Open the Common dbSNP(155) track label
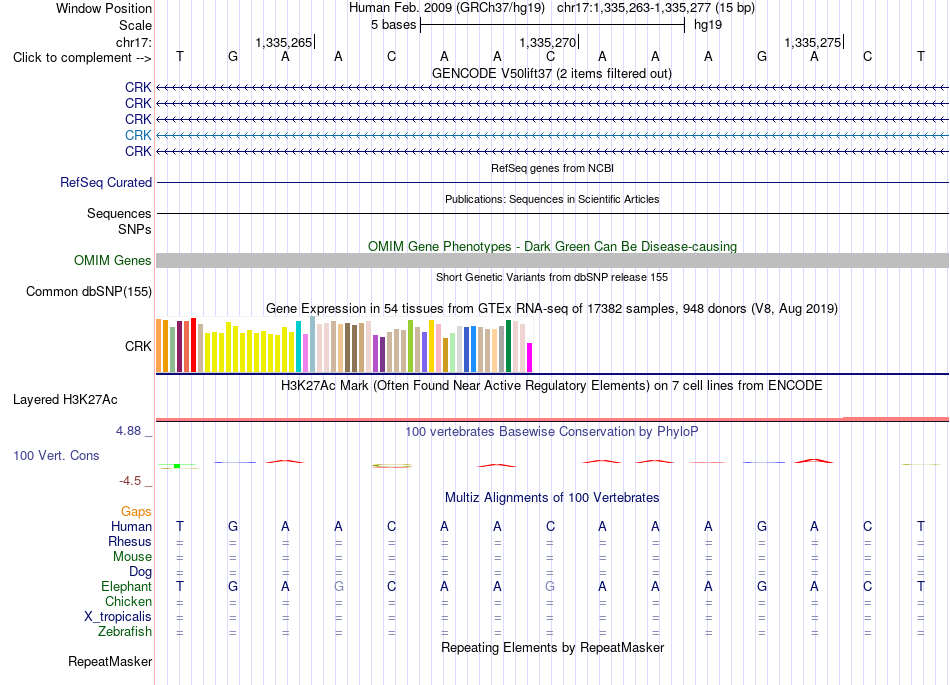The height and width of the screenshot is (685, 950). point(89,291)
